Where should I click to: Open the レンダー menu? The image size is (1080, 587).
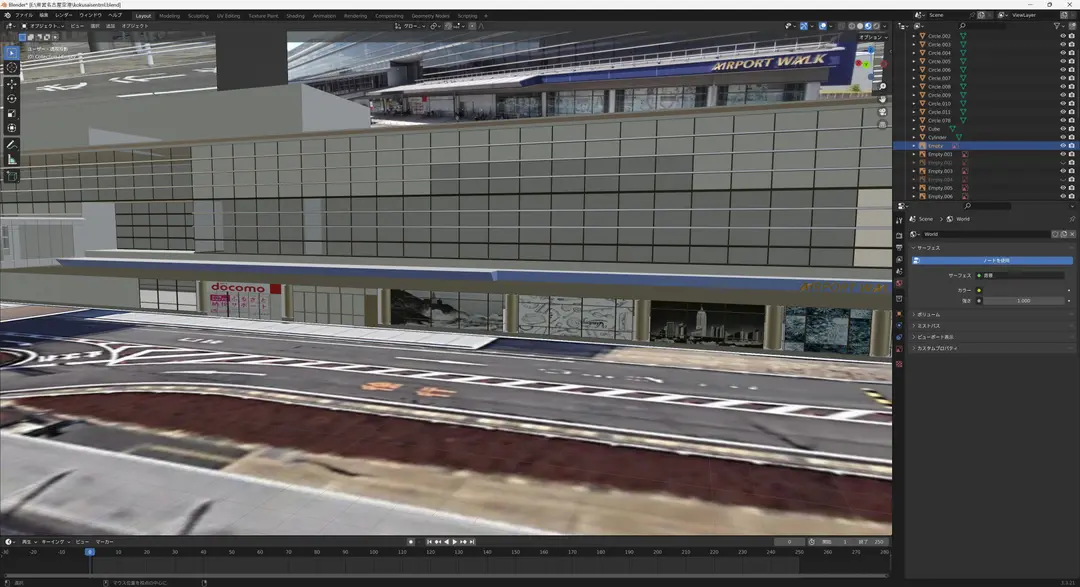(x=63, y=15)
